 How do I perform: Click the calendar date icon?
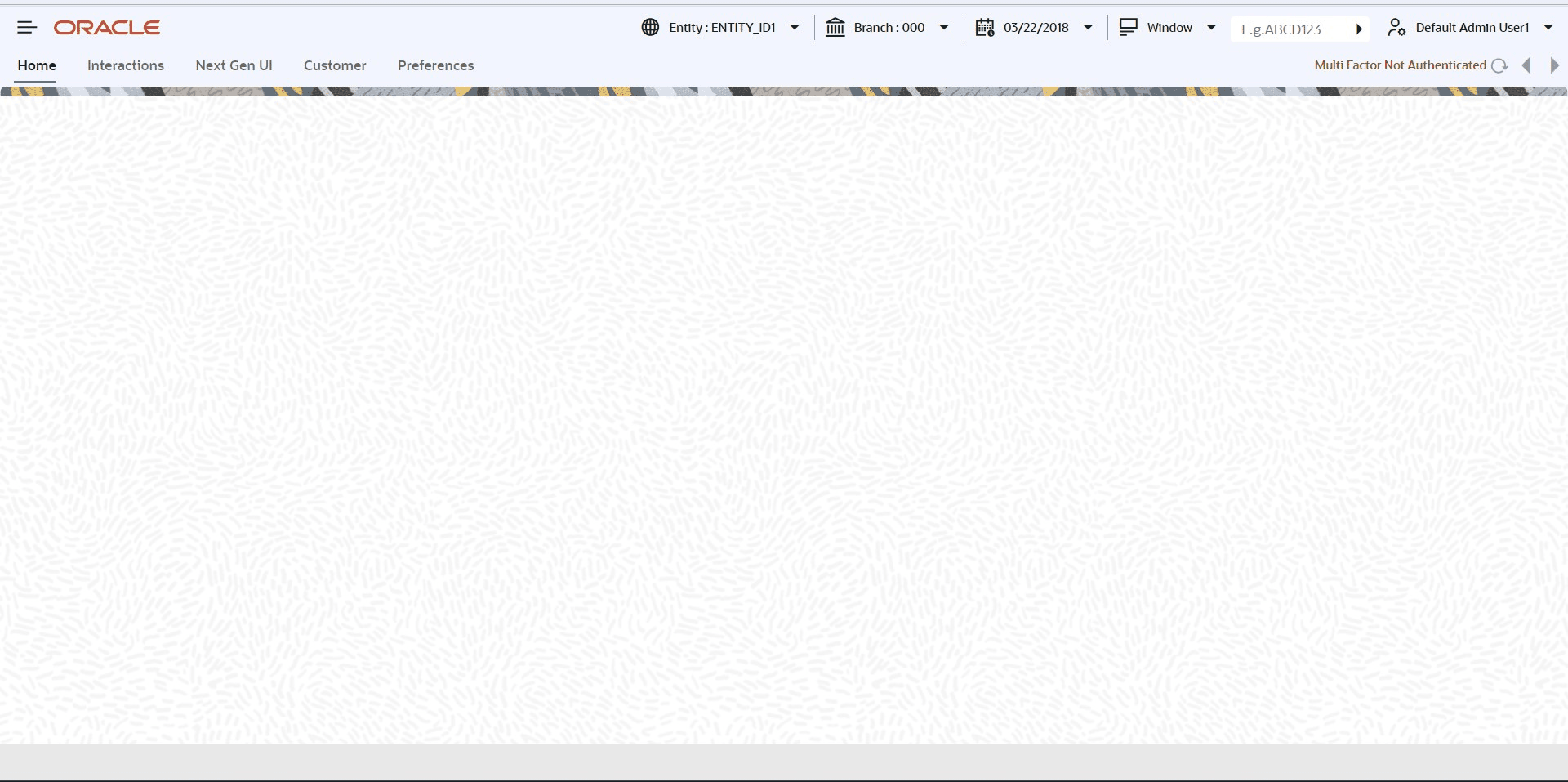coord(985,28)
